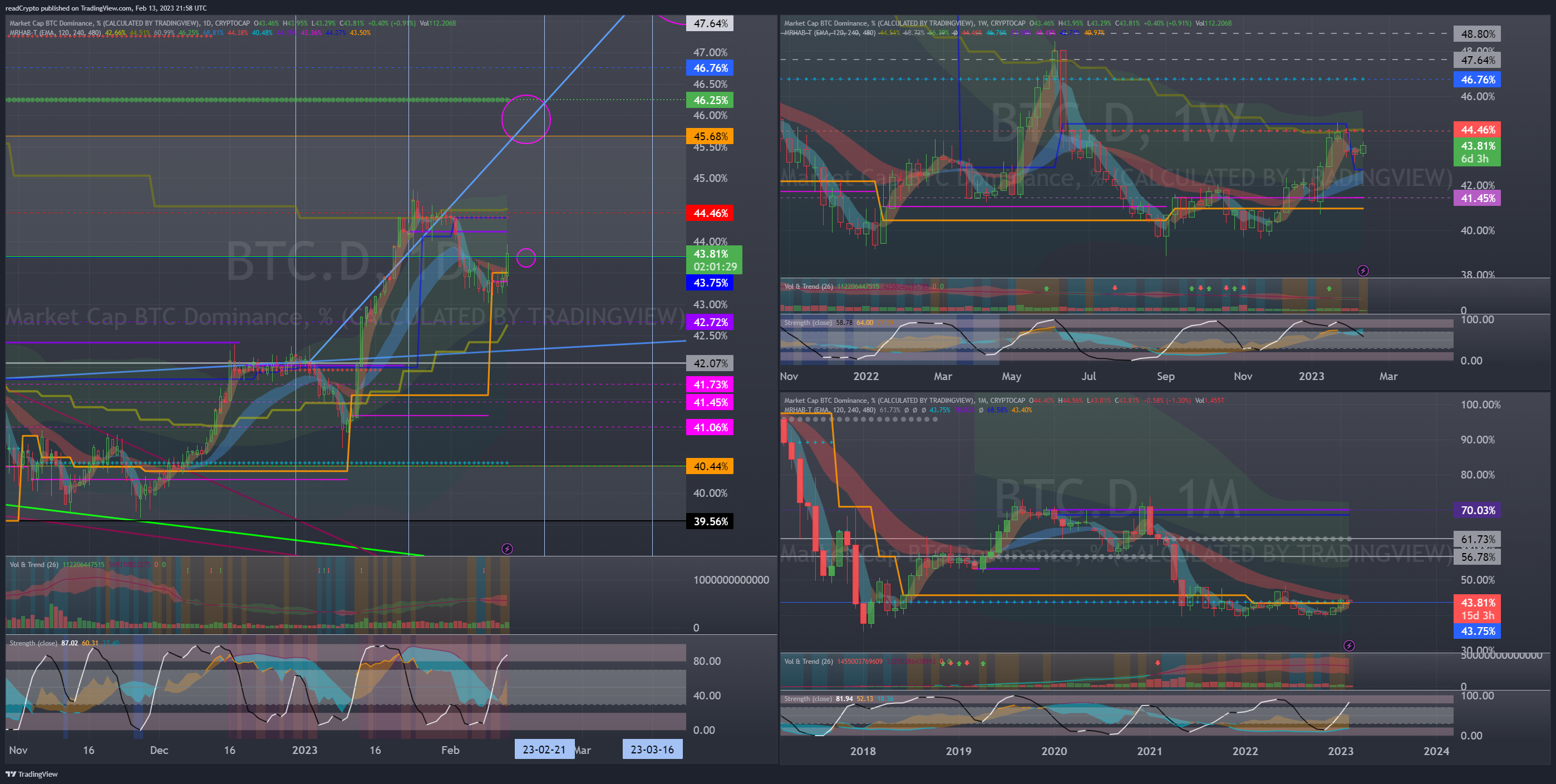Click the gray 42.07% price label

710,363
